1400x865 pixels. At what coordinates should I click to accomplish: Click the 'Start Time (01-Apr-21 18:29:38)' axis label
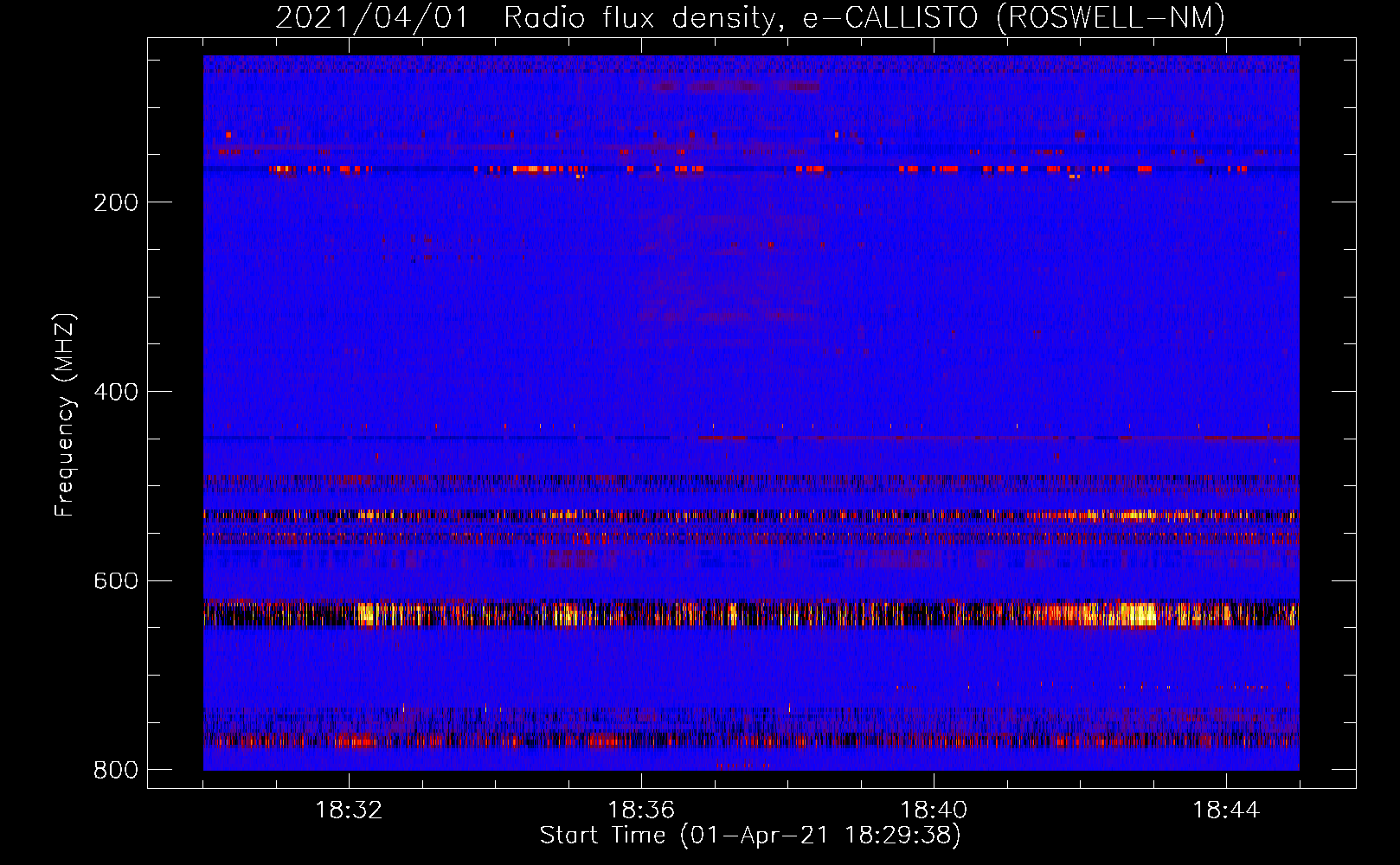750,836
